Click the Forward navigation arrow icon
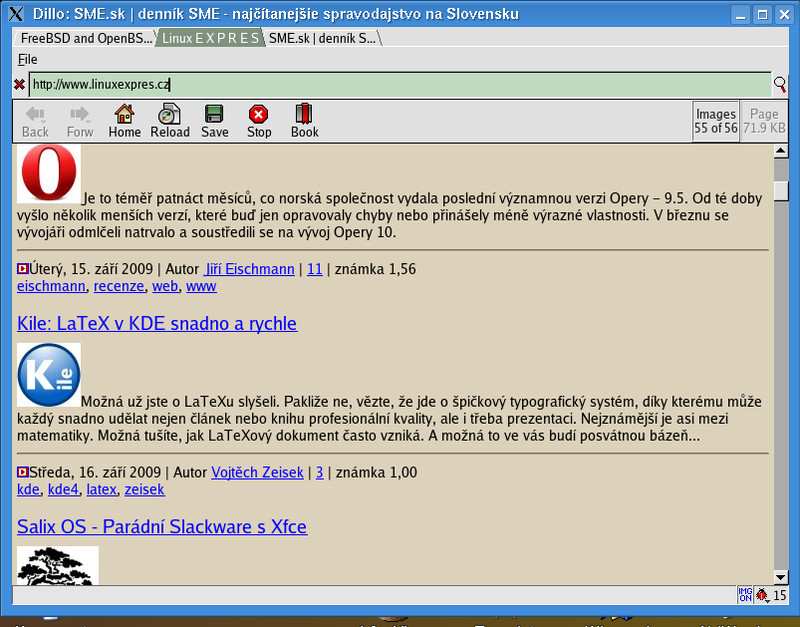The image size is (800, 627). click(x=80, y=114)
